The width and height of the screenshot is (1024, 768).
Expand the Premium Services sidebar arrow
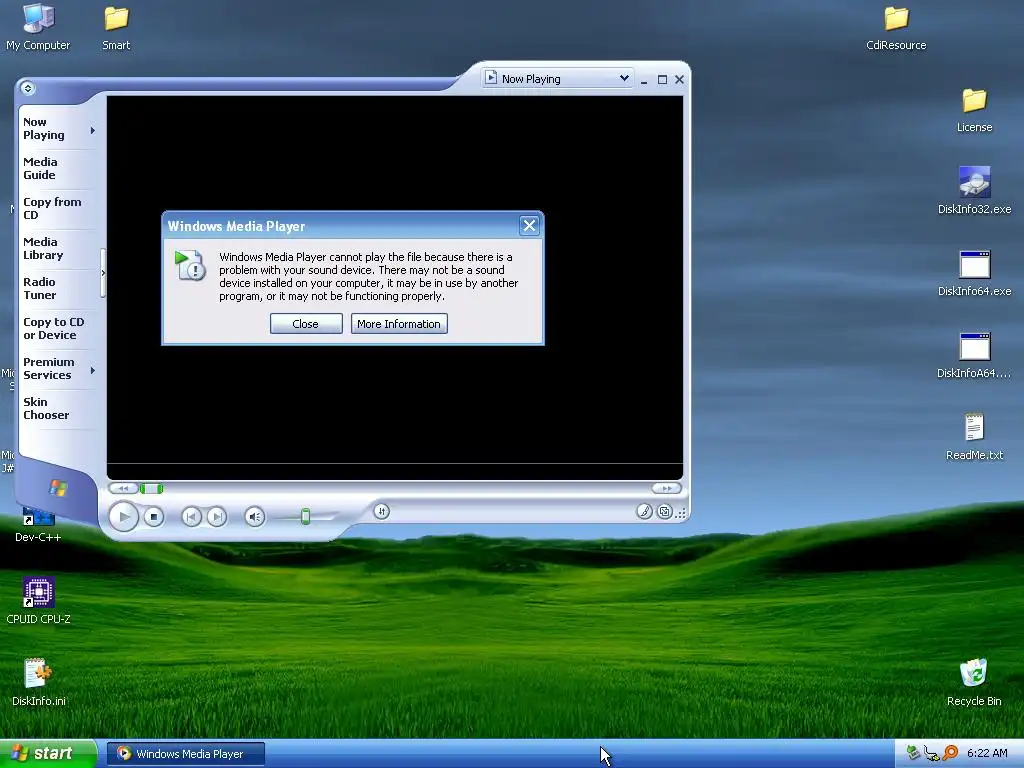click(x=93, y=370)
